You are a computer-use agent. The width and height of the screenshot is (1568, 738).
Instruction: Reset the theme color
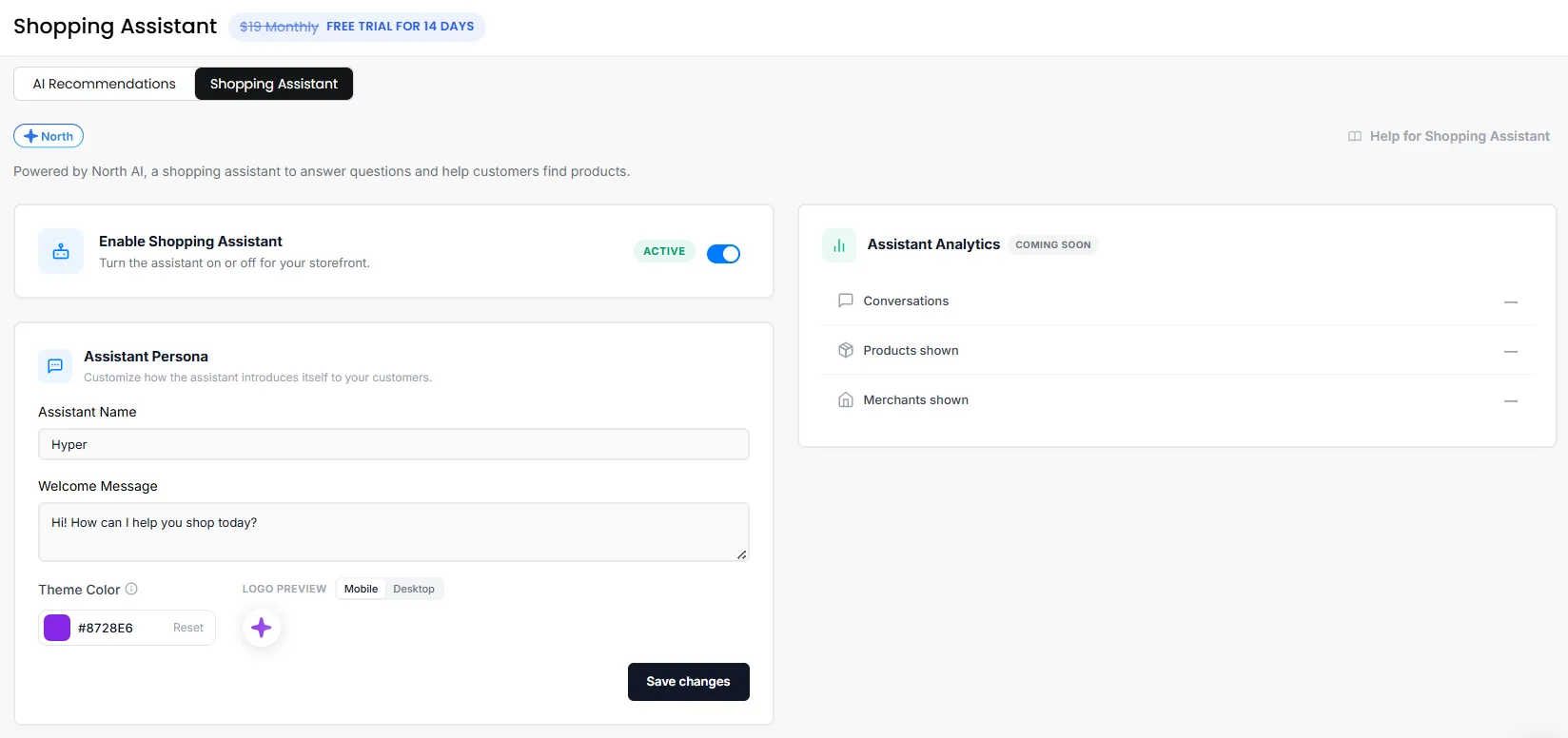(188, 628)
